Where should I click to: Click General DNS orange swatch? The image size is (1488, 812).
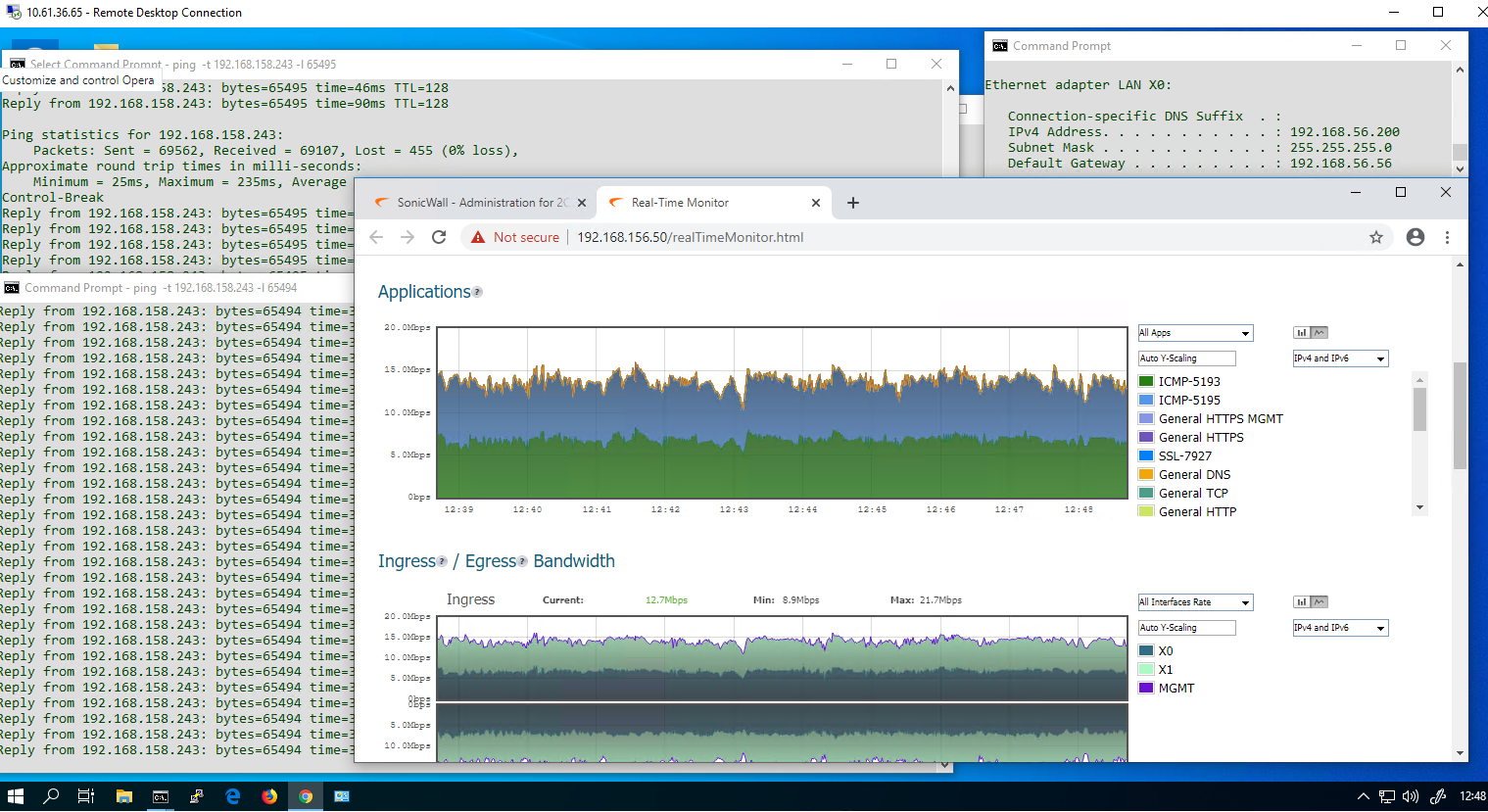pyautogui.click(x=1146, y=474)
